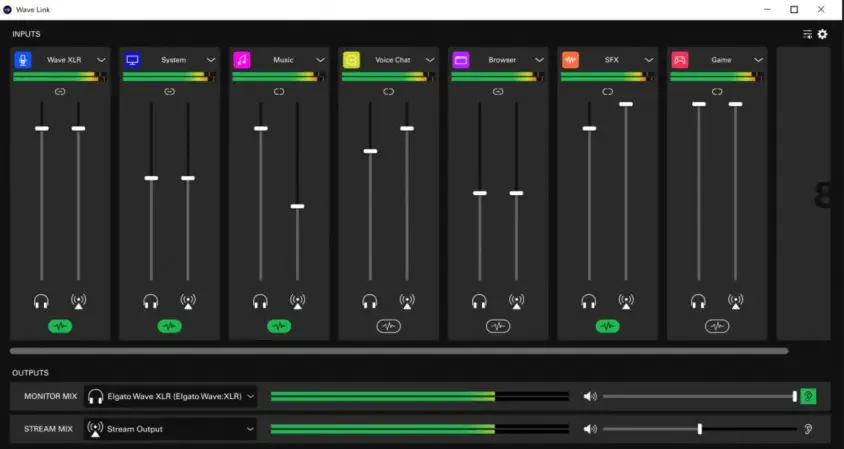Click the inputs horizontal scrollbar
This screenshot has width=844, height=449.
(x=399, y=351)
